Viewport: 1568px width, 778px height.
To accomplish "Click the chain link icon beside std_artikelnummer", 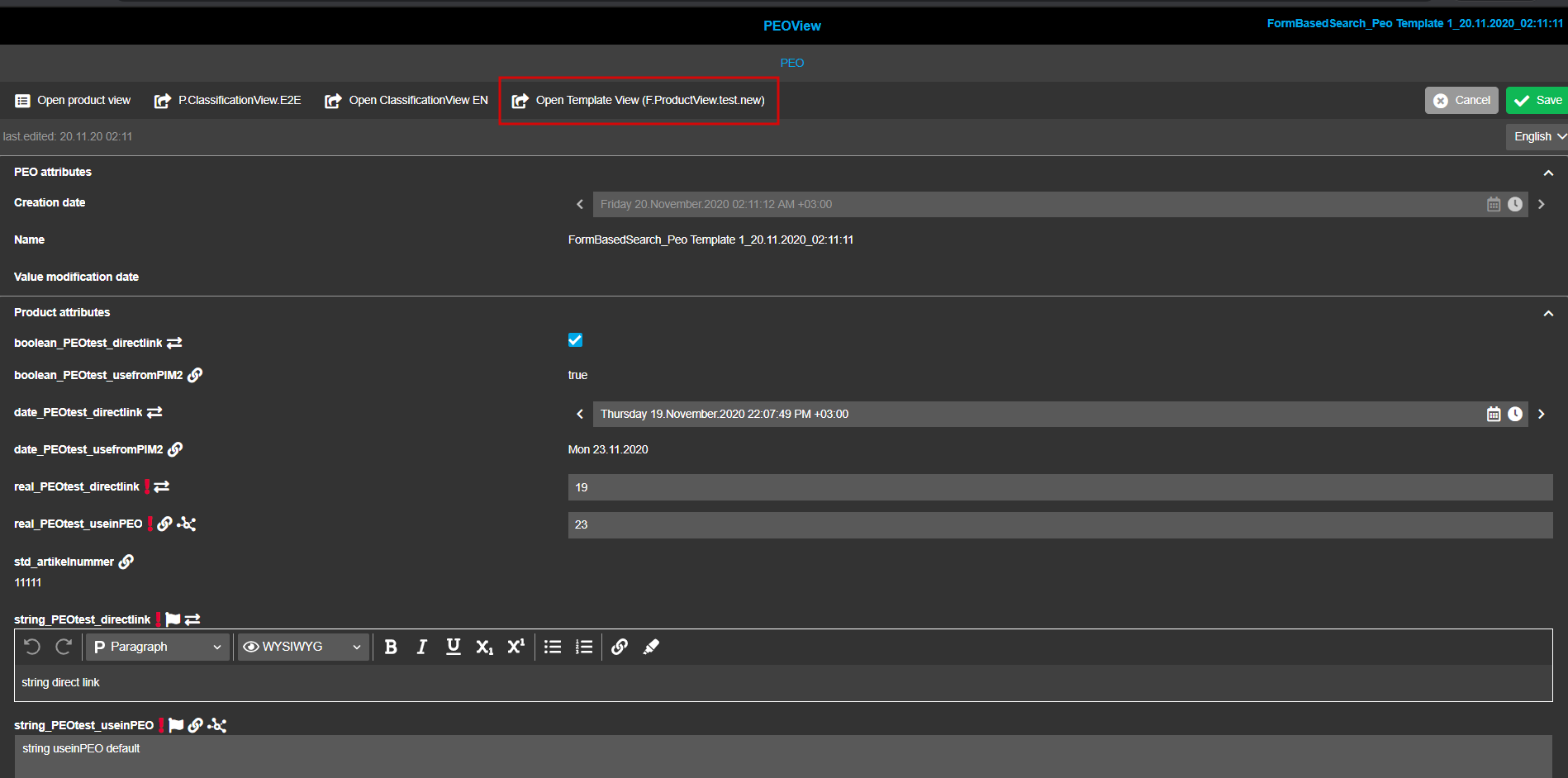I will [x=126, y=561].
